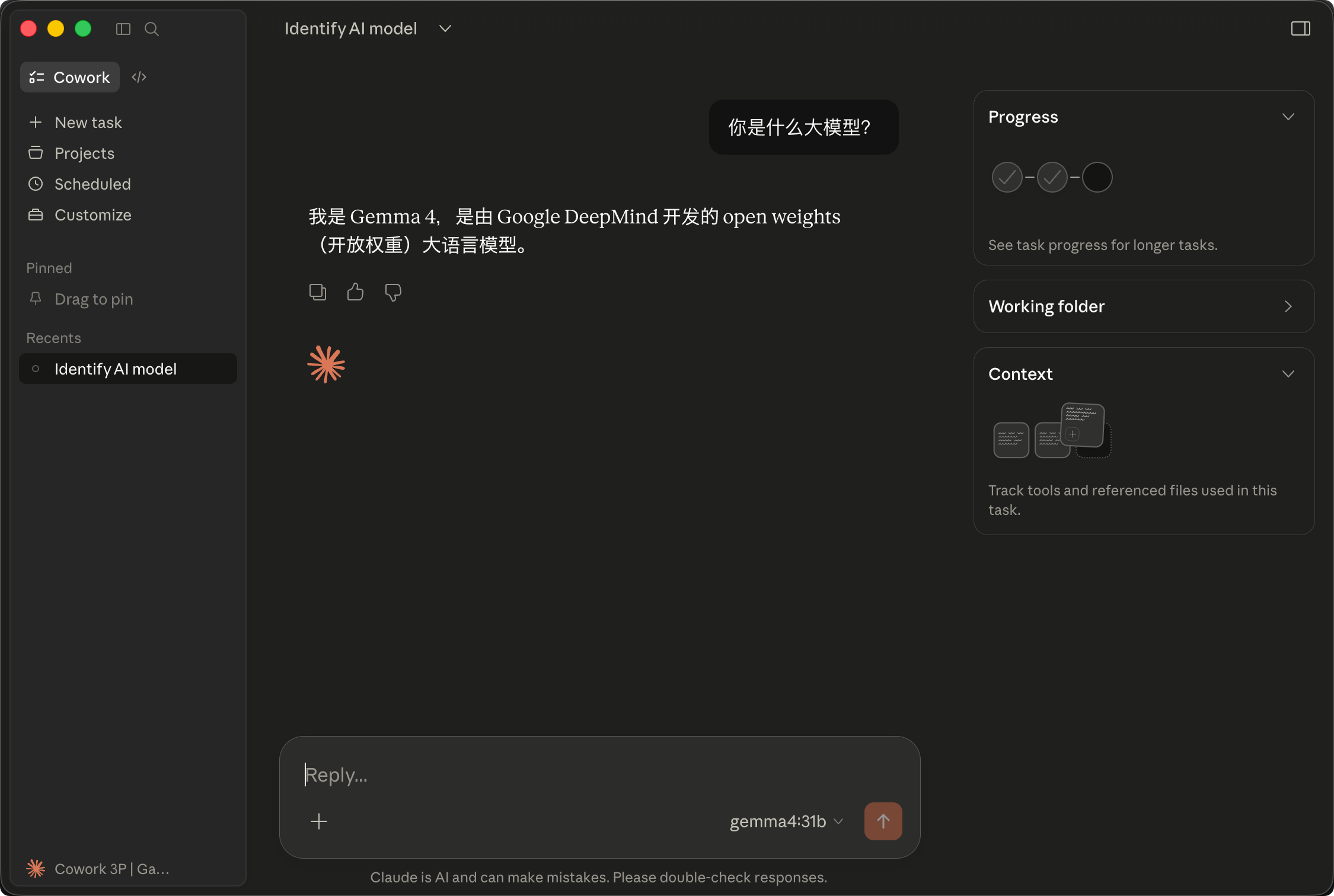
Task: Collapse the Context section
Action: 1288,373
